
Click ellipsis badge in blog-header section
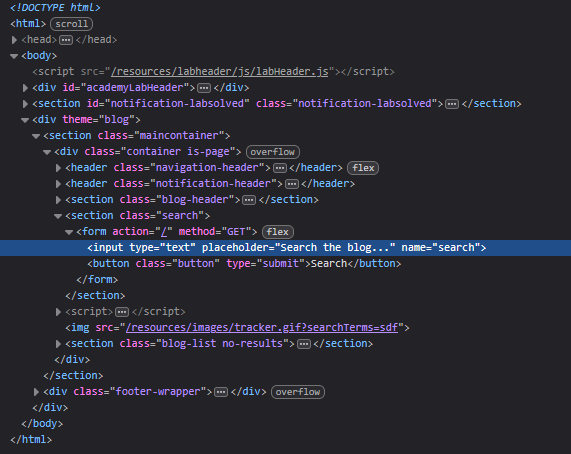tap(249, 200)
